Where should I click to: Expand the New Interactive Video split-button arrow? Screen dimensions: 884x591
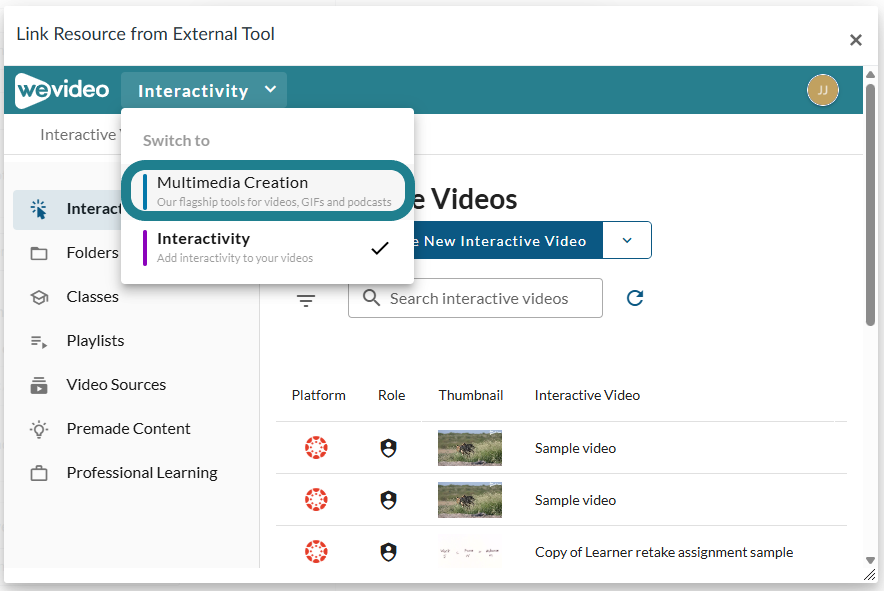pyautogui.click(x=627, y=240)
